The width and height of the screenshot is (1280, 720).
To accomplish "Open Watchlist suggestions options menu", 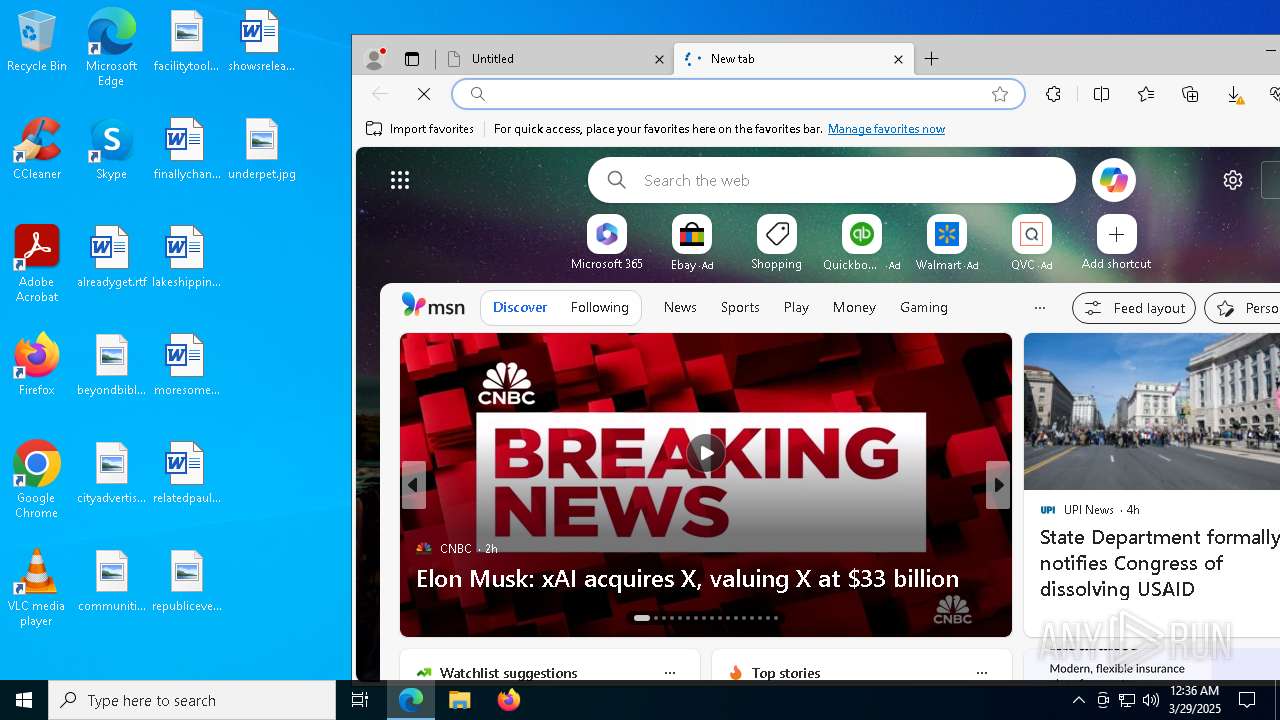I will click(x=670, y=673).
